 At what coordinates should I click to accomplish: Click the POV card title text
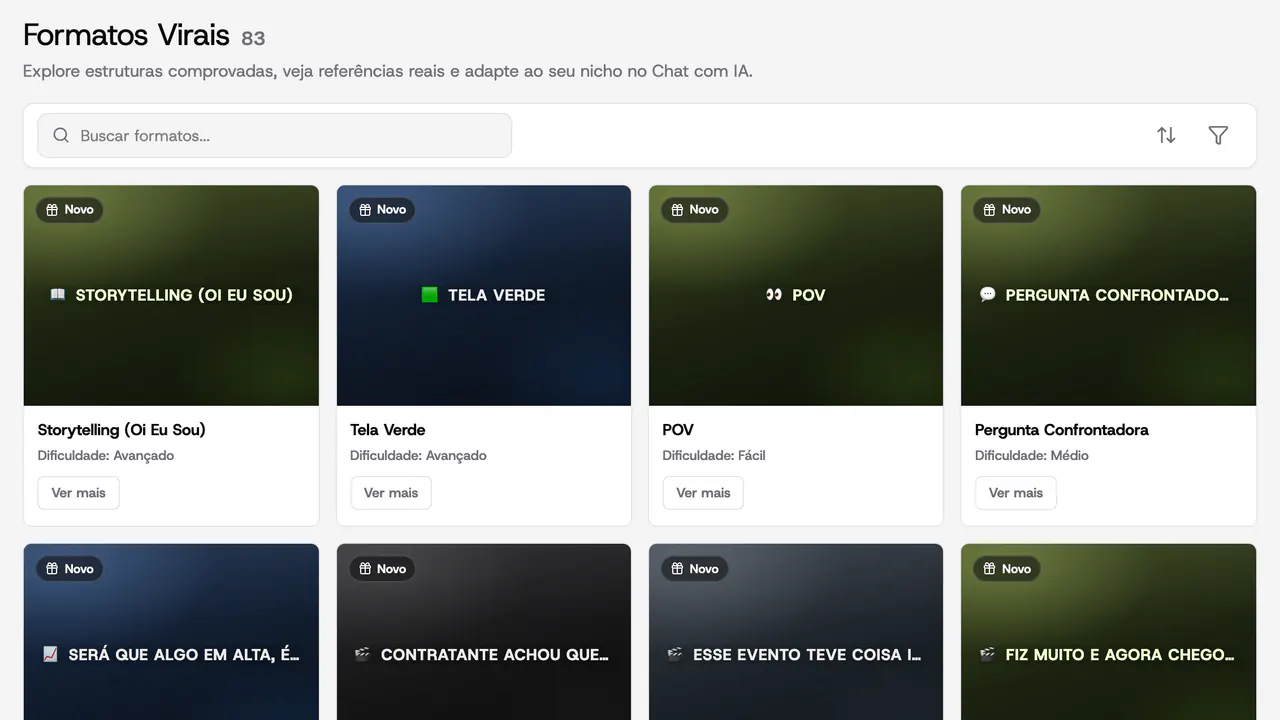pyautogui.click(x=678, y=430)
